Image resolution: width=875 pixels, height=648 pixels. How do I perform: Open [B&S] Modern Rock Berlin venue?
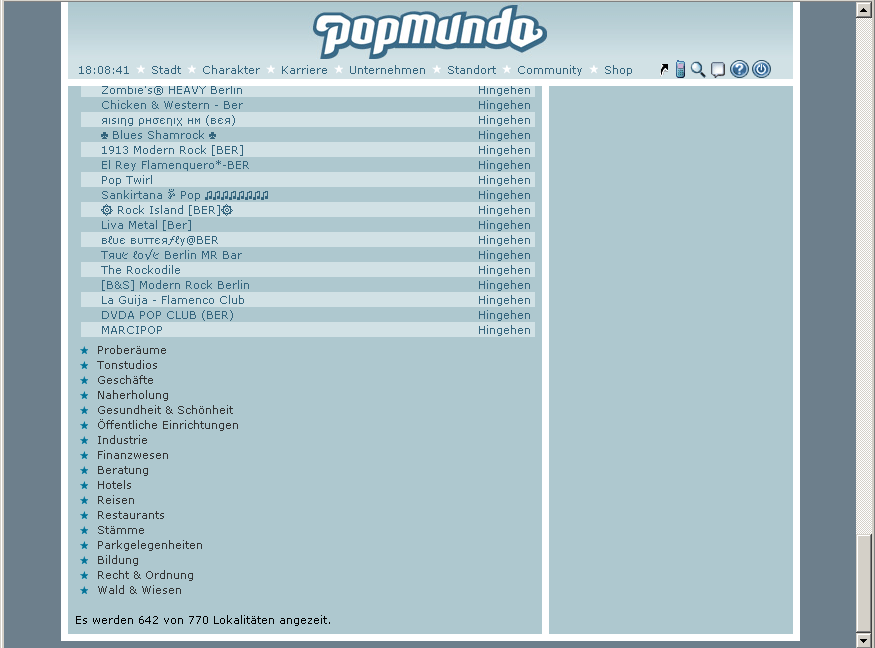[175, 285]
